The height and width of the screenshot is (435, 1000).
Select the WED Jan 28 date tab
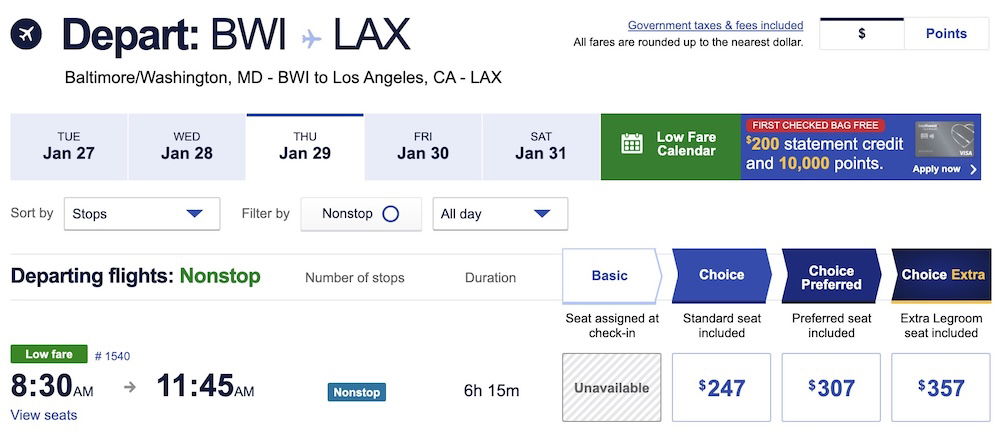tap(187, 146)
